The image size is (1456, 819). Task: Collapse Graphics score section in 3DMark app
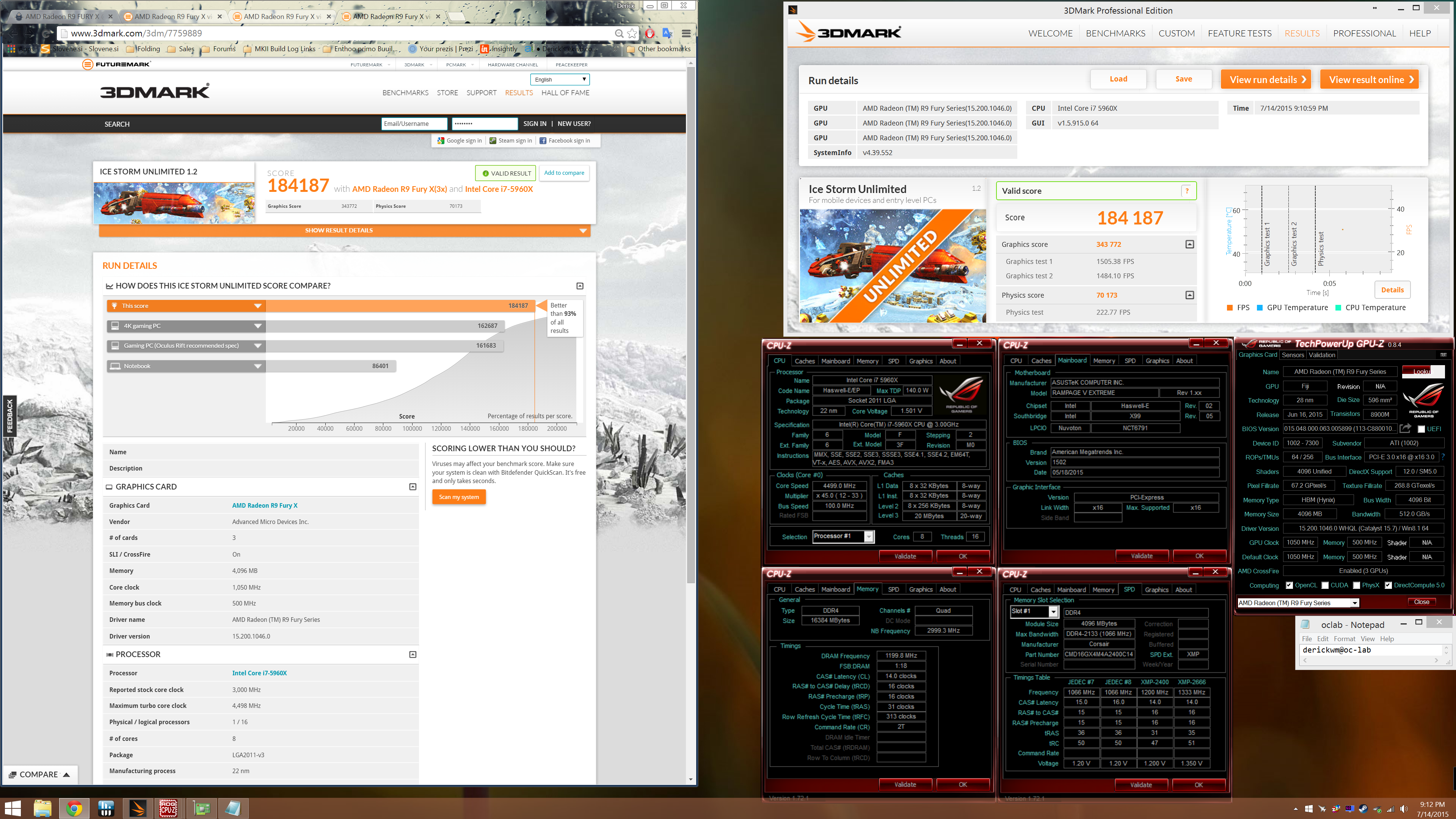click(x=1190, y=244)
